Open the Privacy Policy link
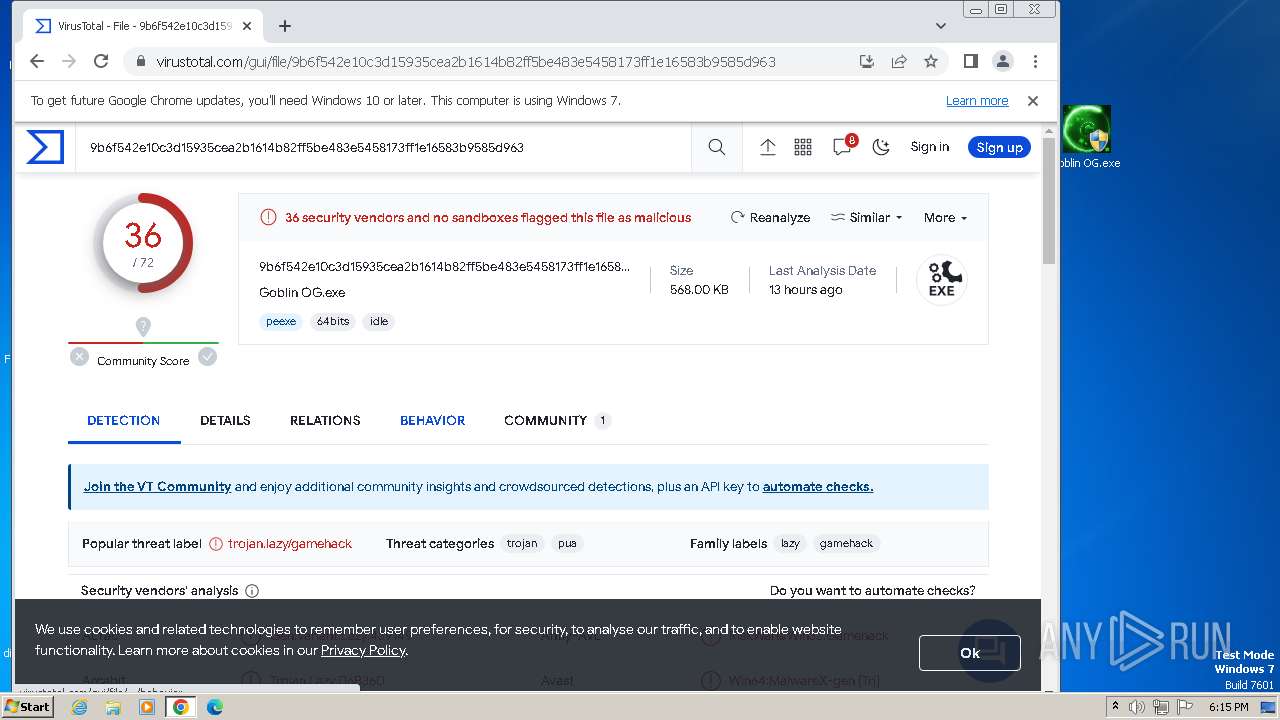 pyautogui.click(x=363, y=650)
